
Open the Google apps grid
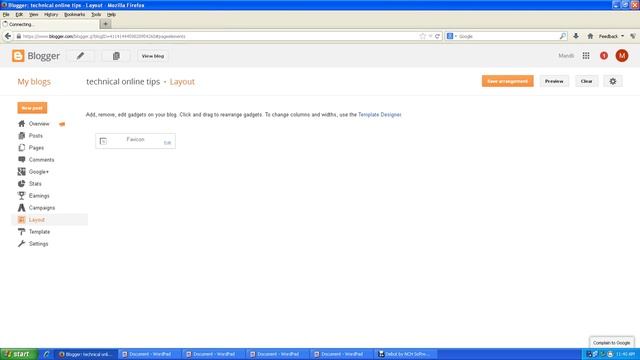pyautogui.click(x=586, y=56)
